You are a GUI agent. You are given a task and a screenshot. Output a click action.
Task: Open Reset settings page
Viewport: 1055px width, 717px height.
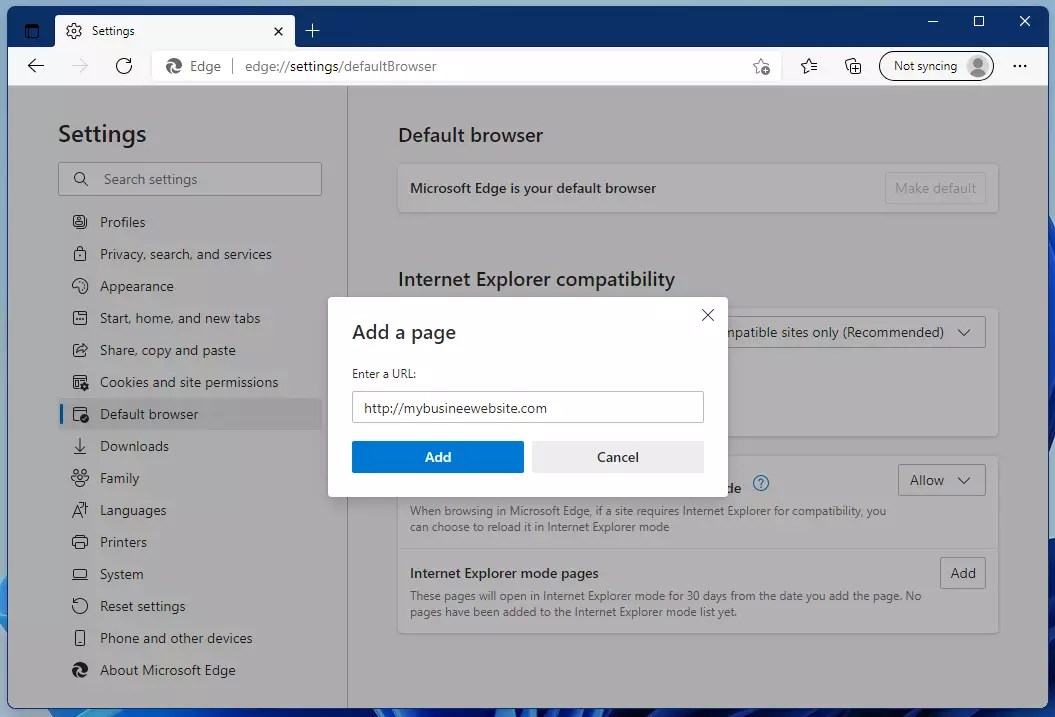190,606
